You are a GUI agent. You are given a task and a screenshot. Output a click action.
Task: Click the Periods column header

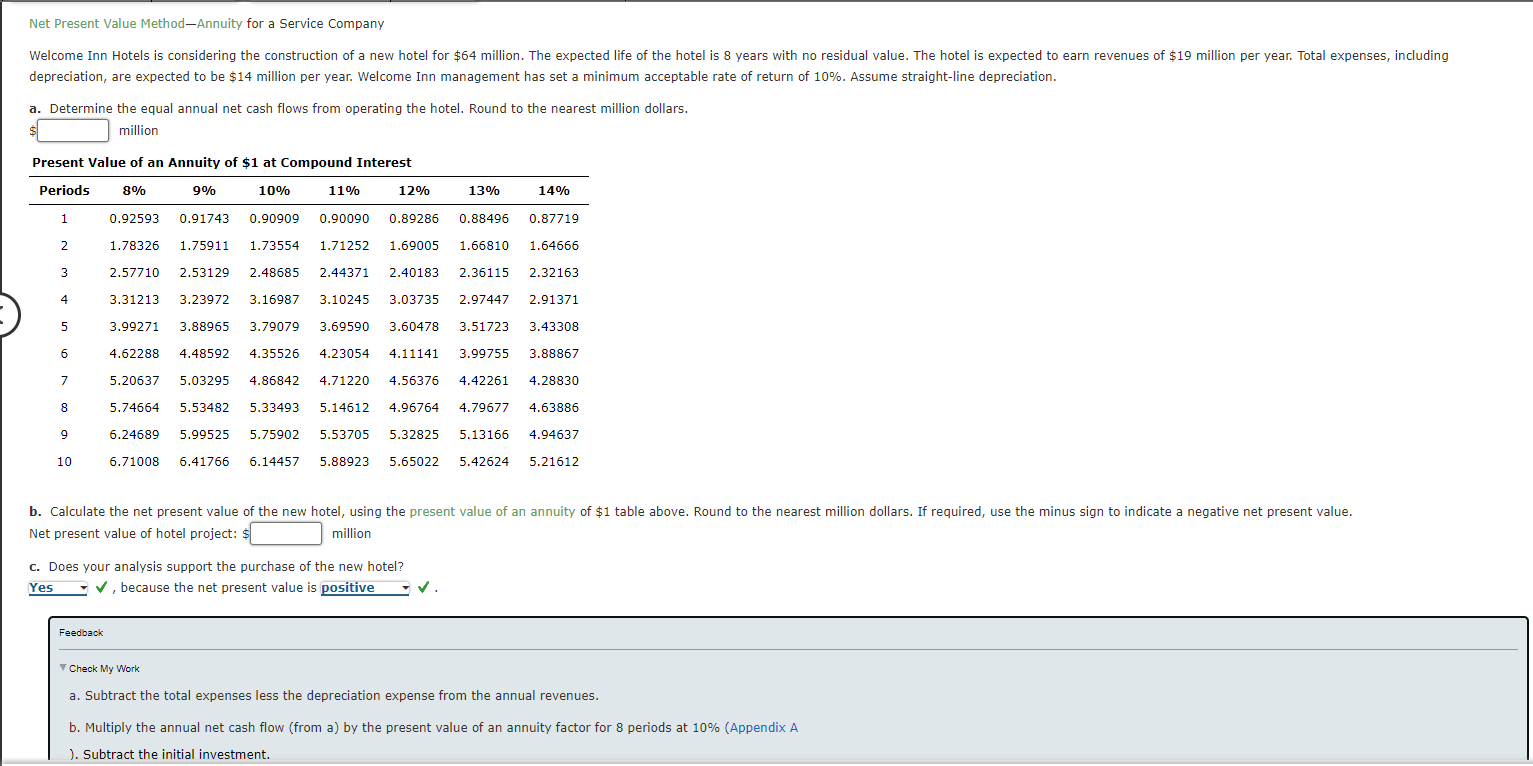tap(64, 190)
